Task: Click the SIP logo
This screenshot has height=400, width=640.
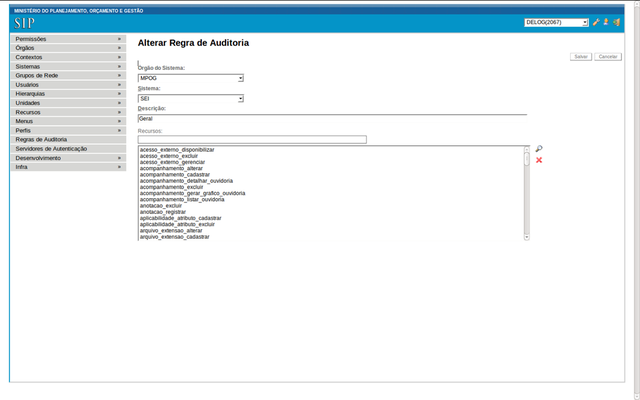Action: pos(25,23)
